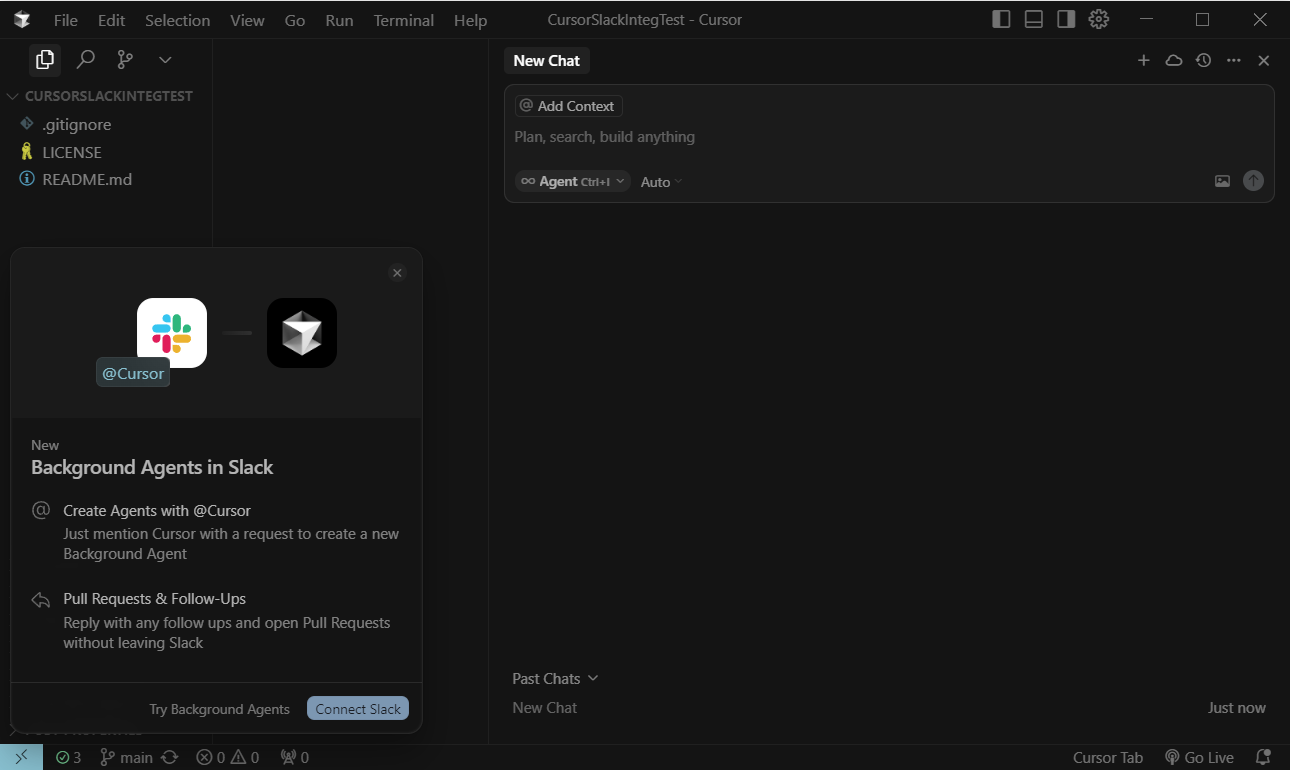Screen dimensions: 1290x770
Task: Start a new chat with the plus icon
Action: pyautogui.click(x=1143, y=60)
